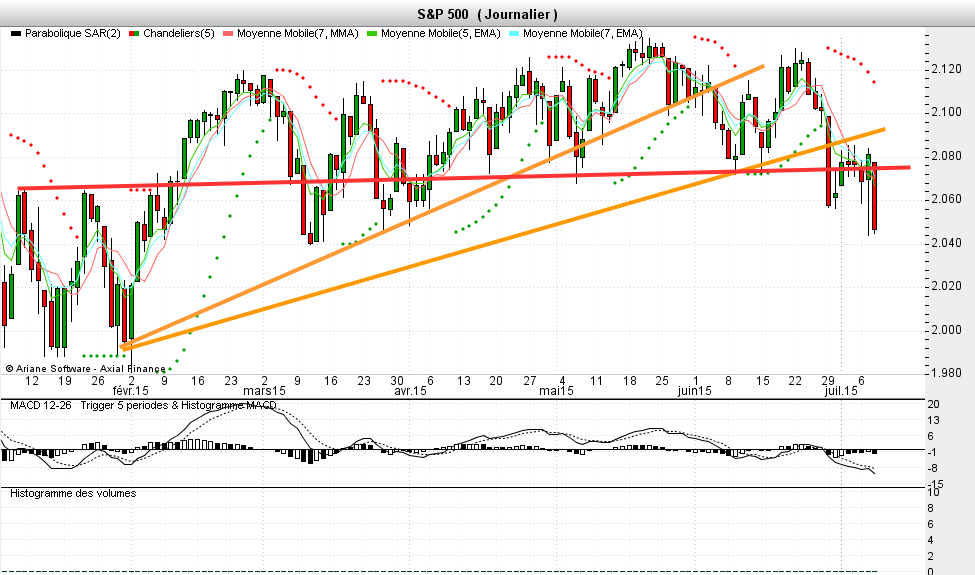Click the mars15 month label

(265, 391)
